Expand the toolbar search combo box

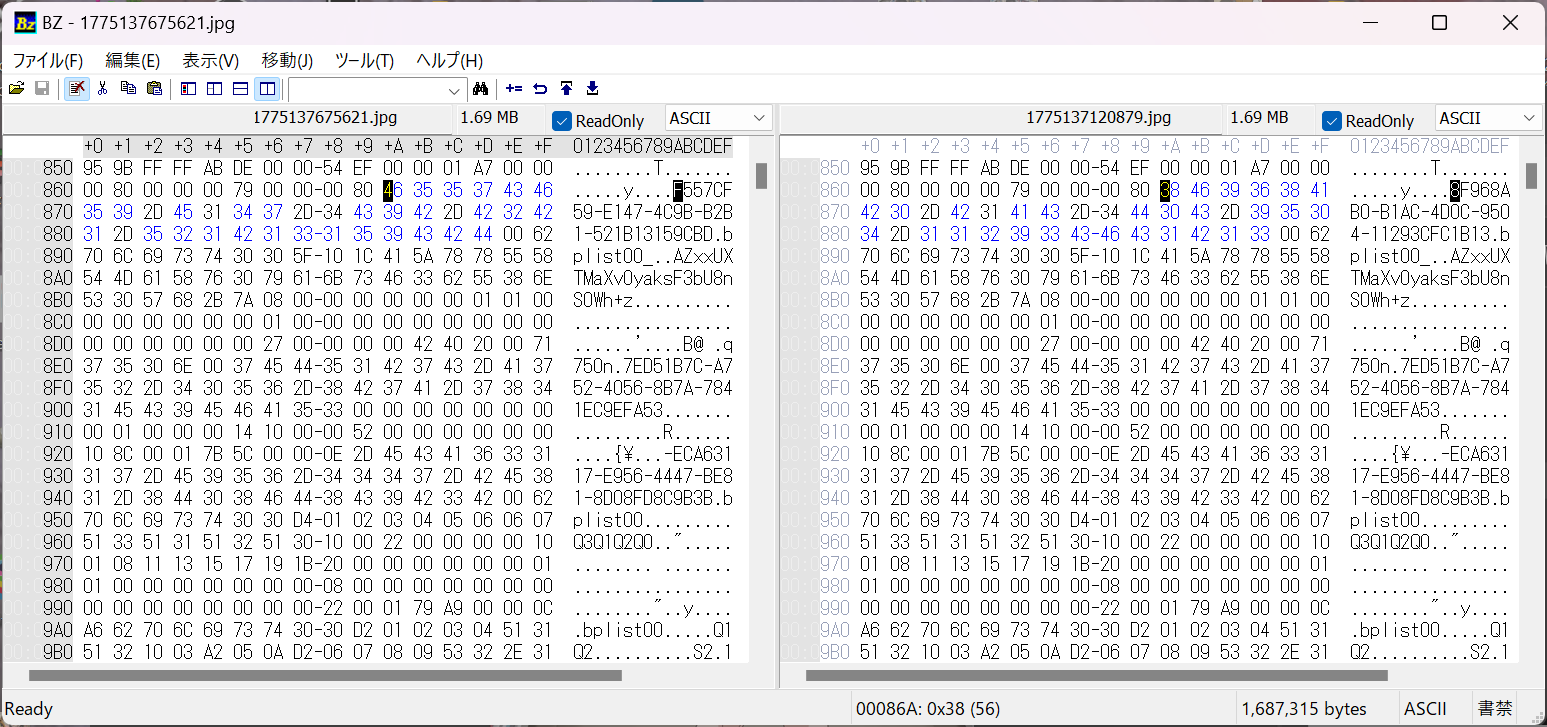click(x=456, y=90)
